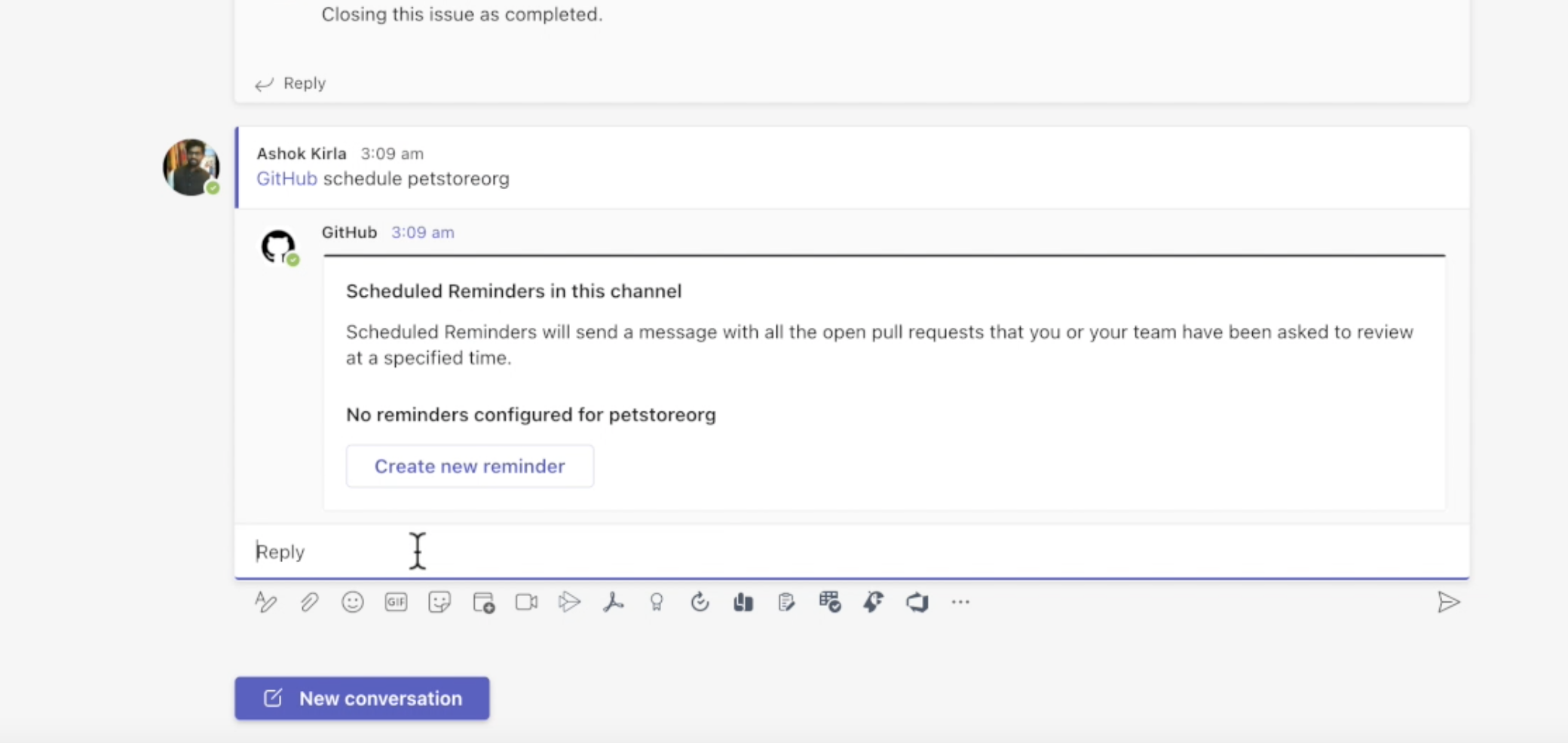Image resolution: width=1568 pixels, height=743 pixels.
Task: Send the reply with arrow icon
Action: click(x=1448, y=602)
